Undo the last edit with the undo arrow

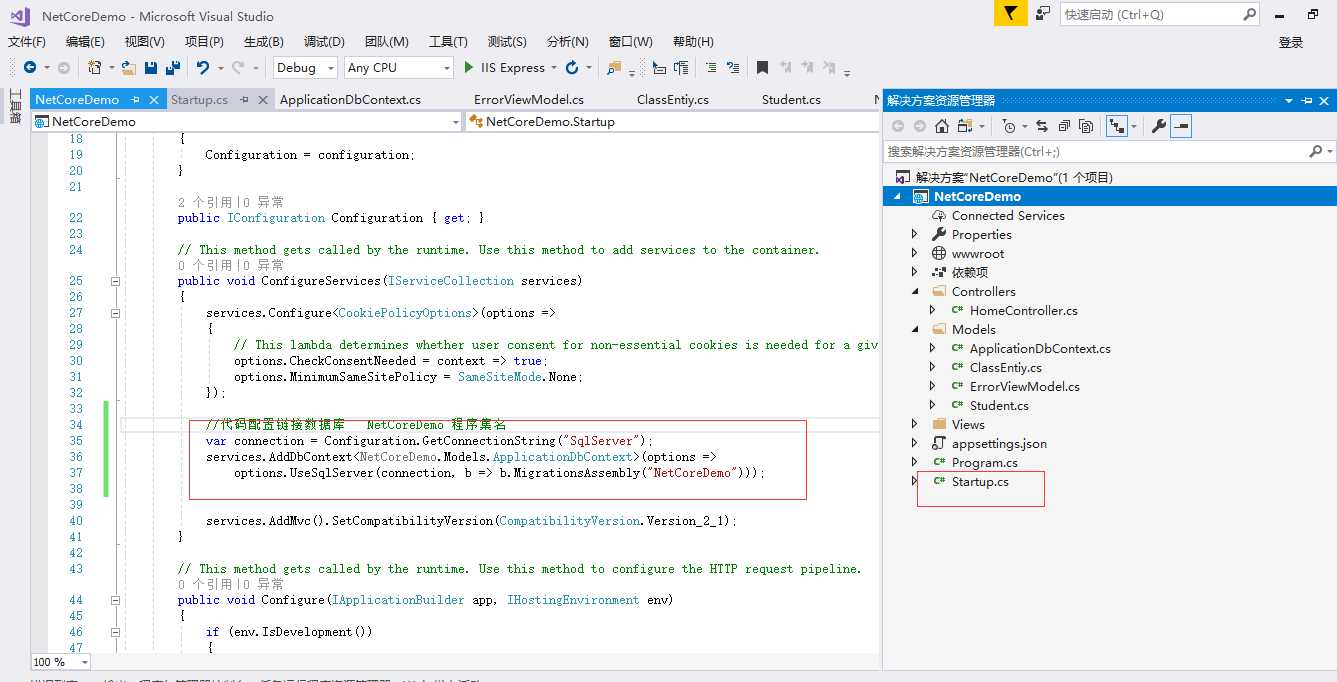(x=203, y=67)
